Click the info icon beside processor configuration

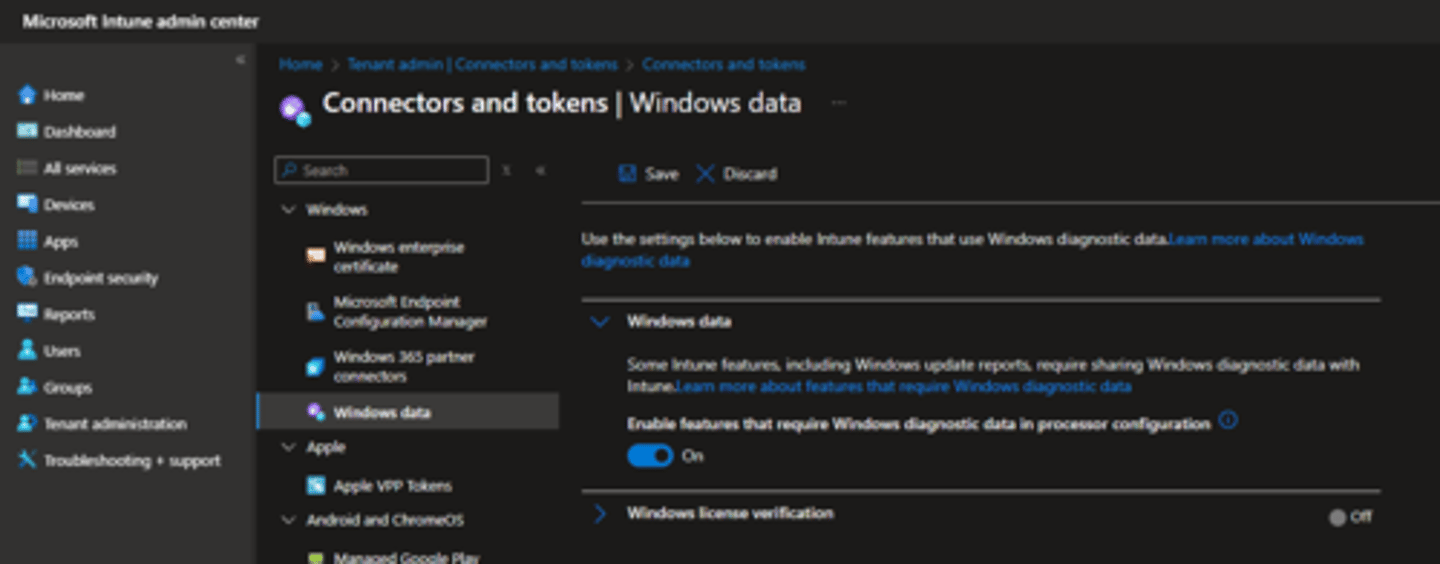tap(1228, 421)
